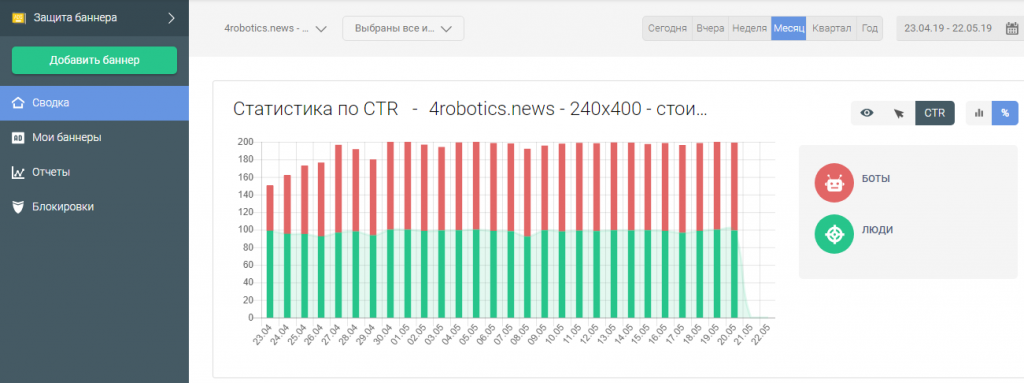Select the Сегодня period
1024x383 pixels.
pyautogui.click(x=667, y=29)
